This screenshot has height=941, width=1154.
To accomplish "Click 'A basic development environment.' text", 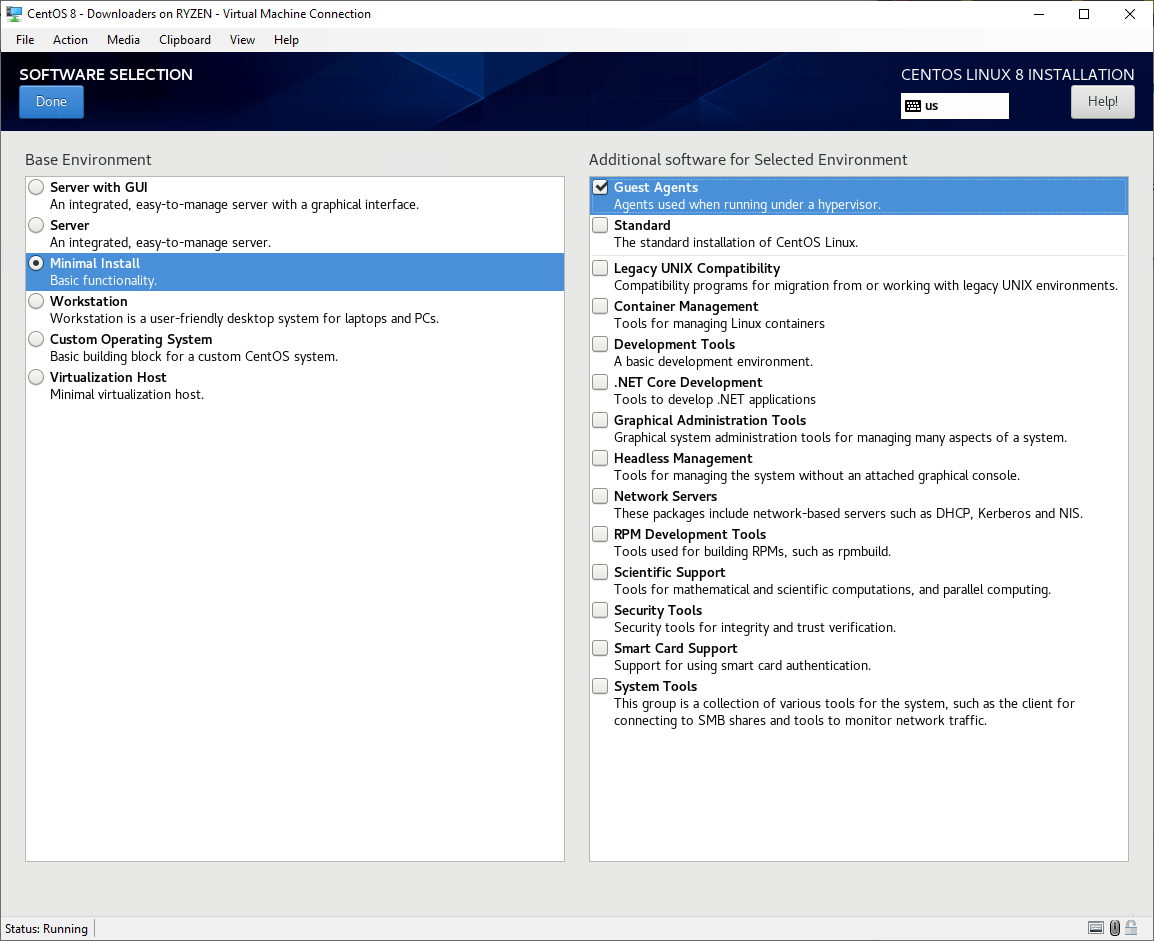I will 713,361.
